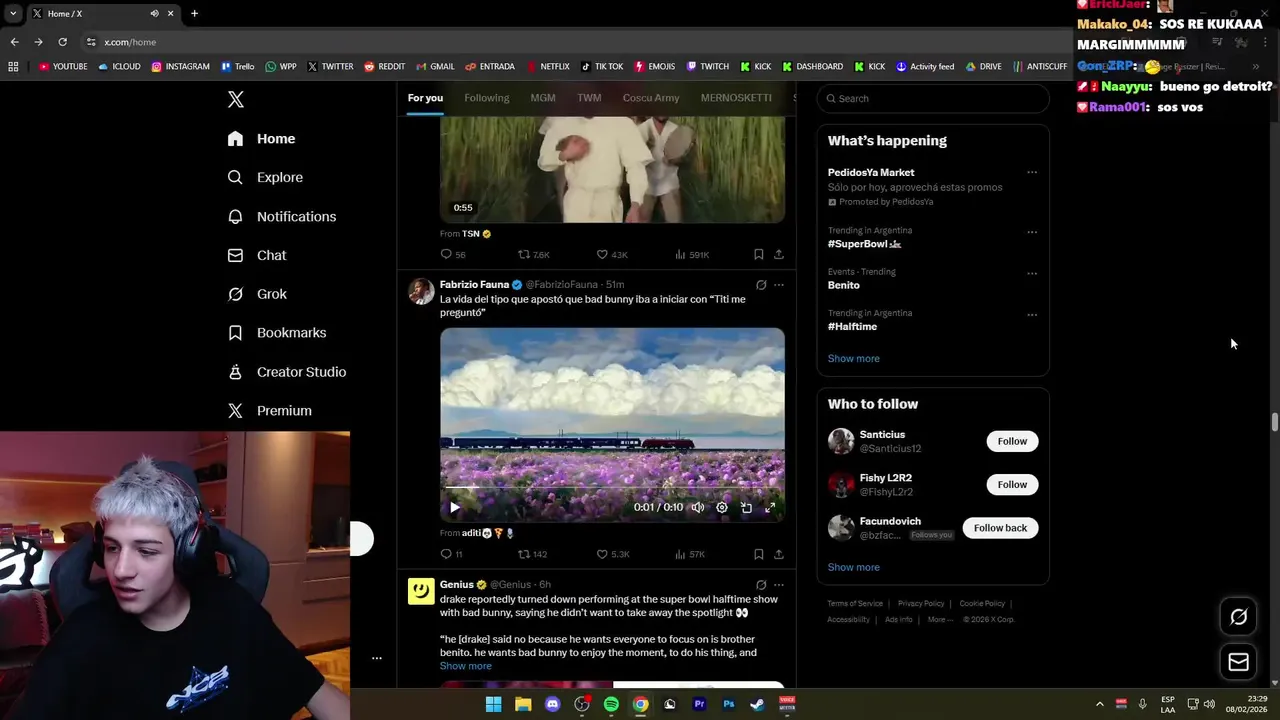Open Premium in the sidebar
Screen dimensions: 1280x720
pyautogui.click(x=269, y=410)
